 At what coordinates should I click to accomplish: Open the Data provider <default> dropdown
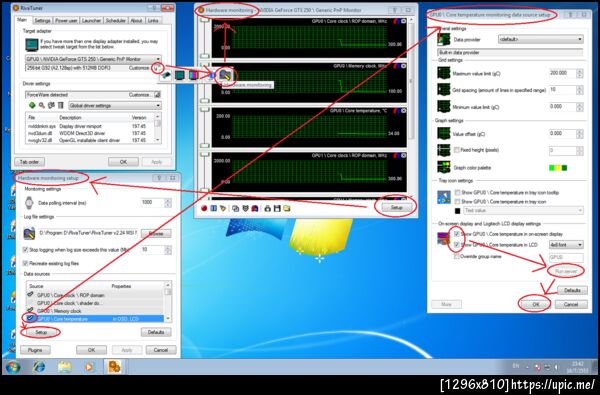pos(541,39)
